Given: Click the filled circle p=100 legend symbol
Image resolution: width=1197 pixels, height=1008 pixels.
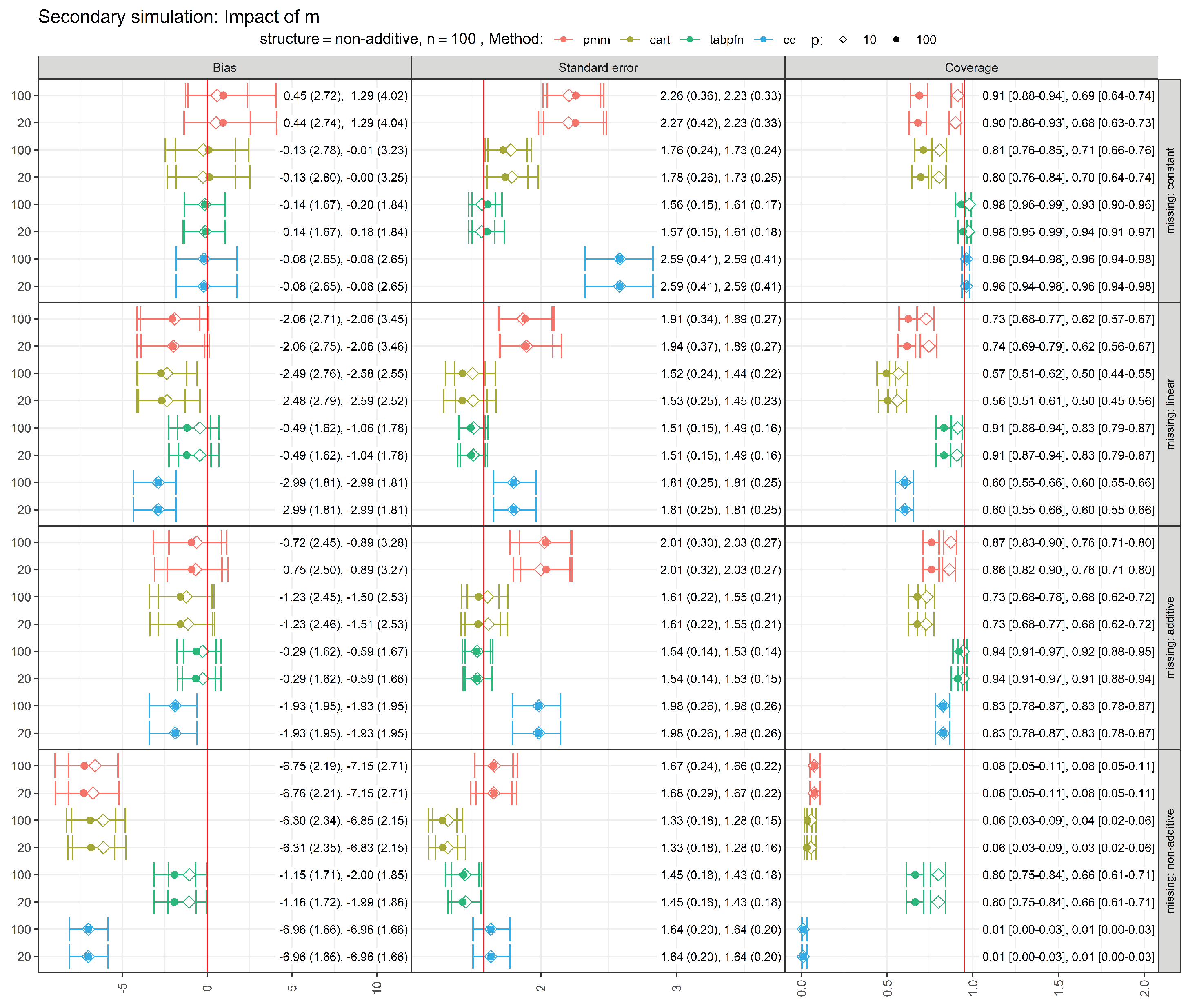Looking at the screenshot, I should (x=896, y=40).
